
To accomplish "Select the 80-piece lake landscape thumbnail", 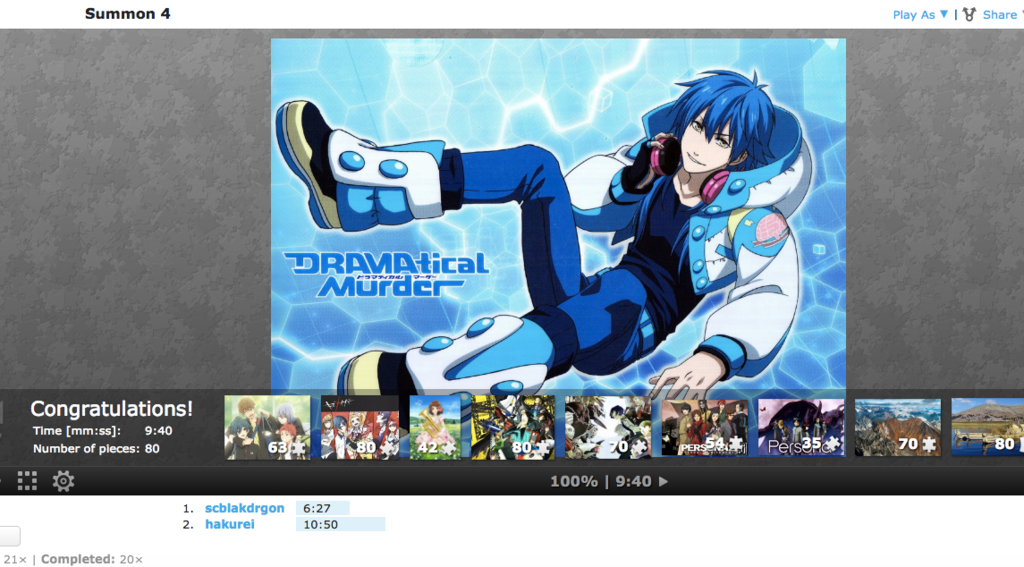I will (987, 427).
